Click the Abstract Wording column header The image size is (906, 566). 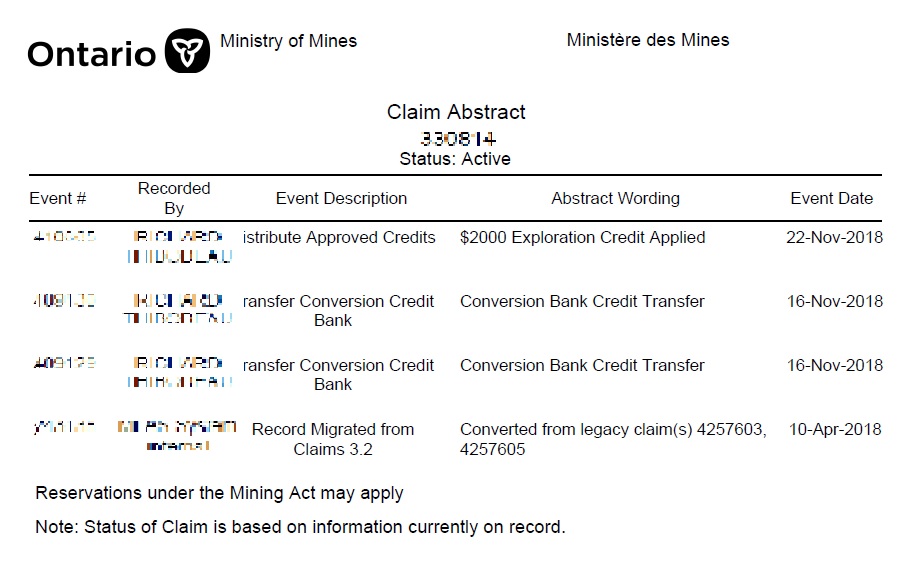pyautogui.click(x=615, y=198)
